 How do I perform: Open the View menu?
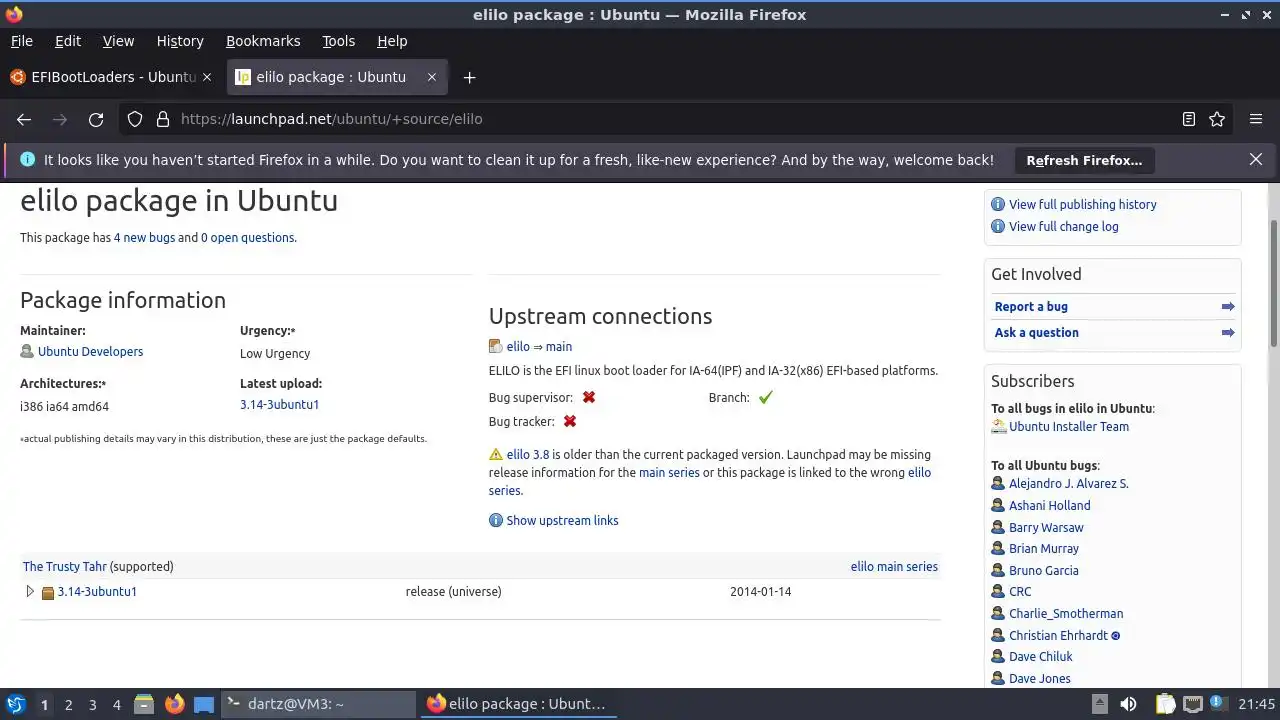118,41
